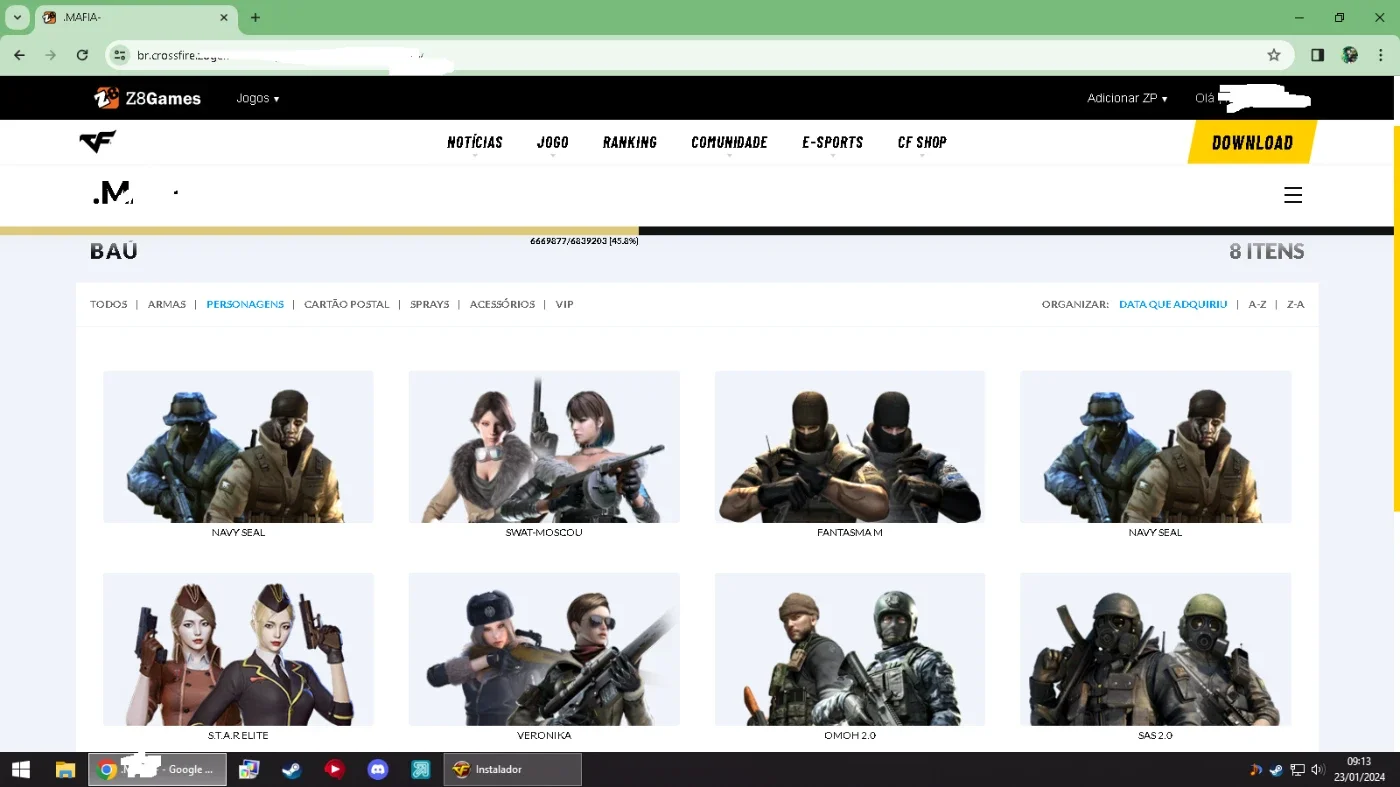Expand the Adicionar ZP dropdown

coord(1127,98)
